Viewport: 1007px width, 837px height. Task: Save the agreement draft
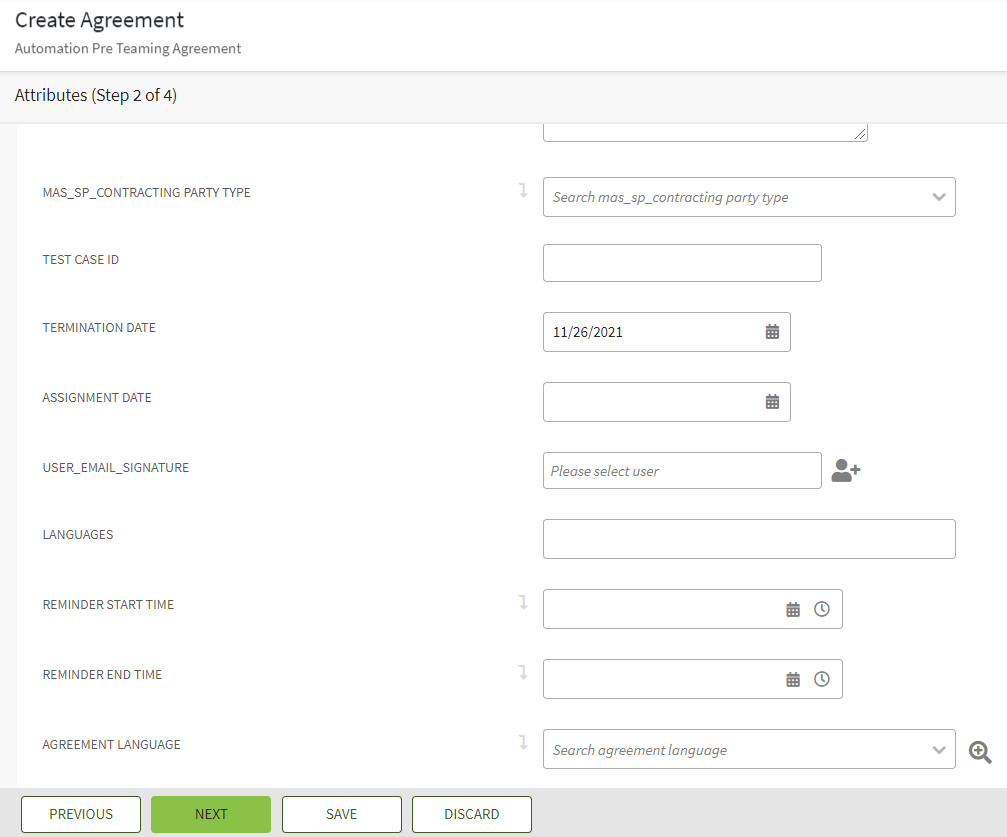click(x=341, y=814)
